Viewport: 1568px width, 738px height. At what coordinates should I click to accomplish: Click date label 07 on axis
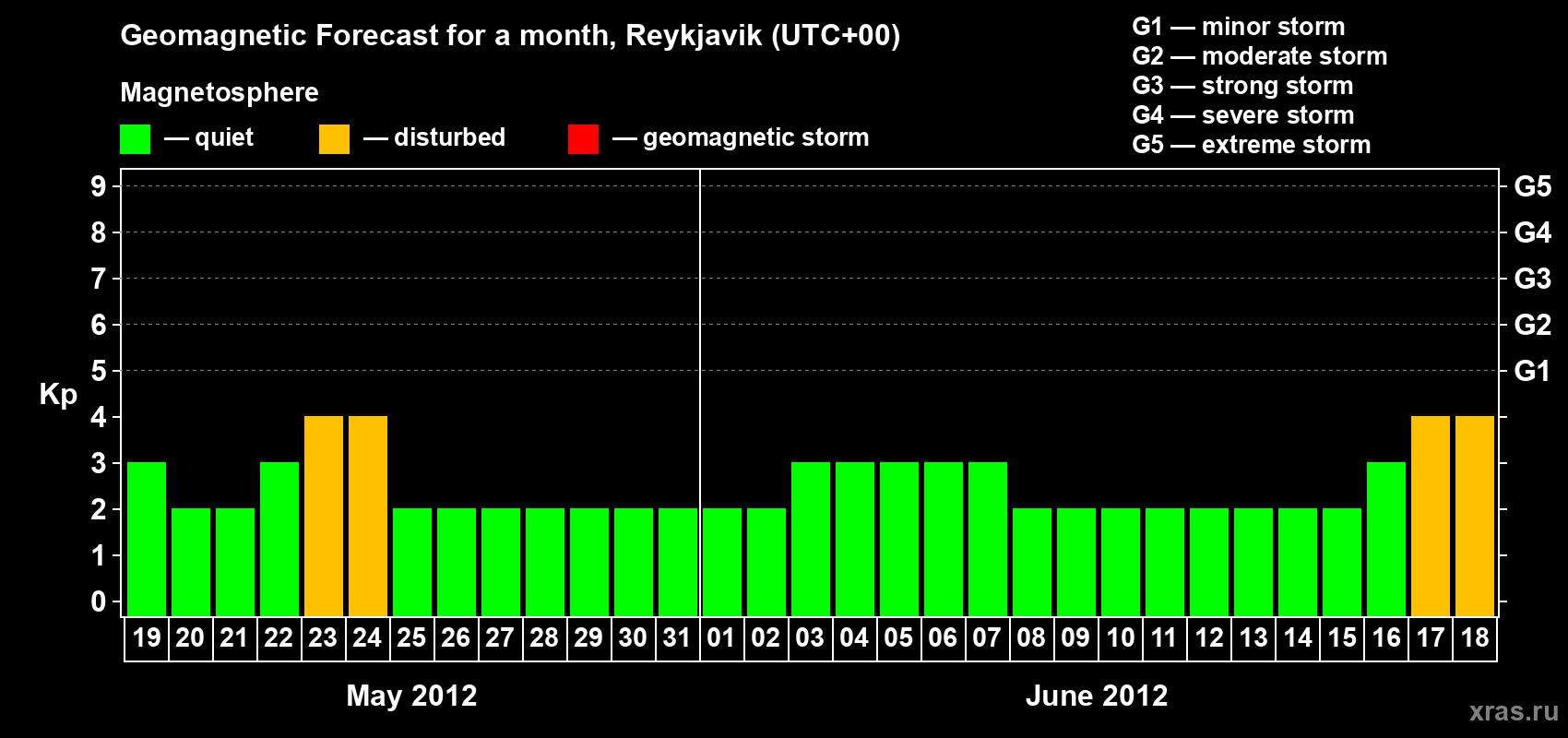[x=987, y=638]
